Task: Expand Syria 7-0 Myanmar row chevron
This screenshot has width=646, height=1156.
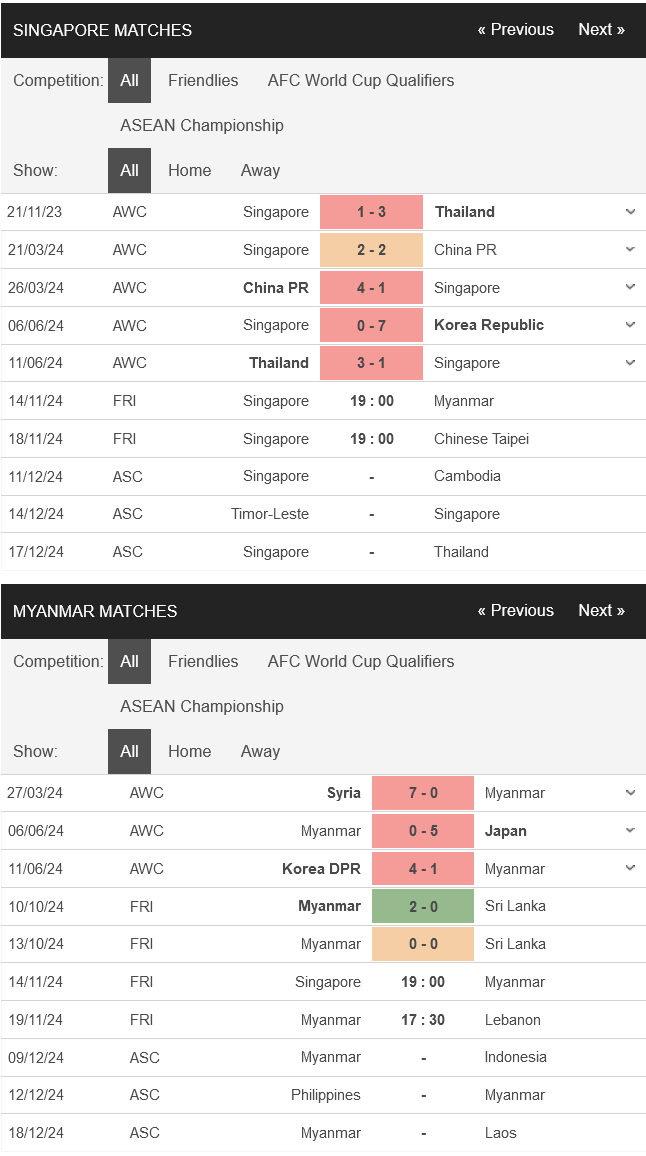Action: click(630, 793)
